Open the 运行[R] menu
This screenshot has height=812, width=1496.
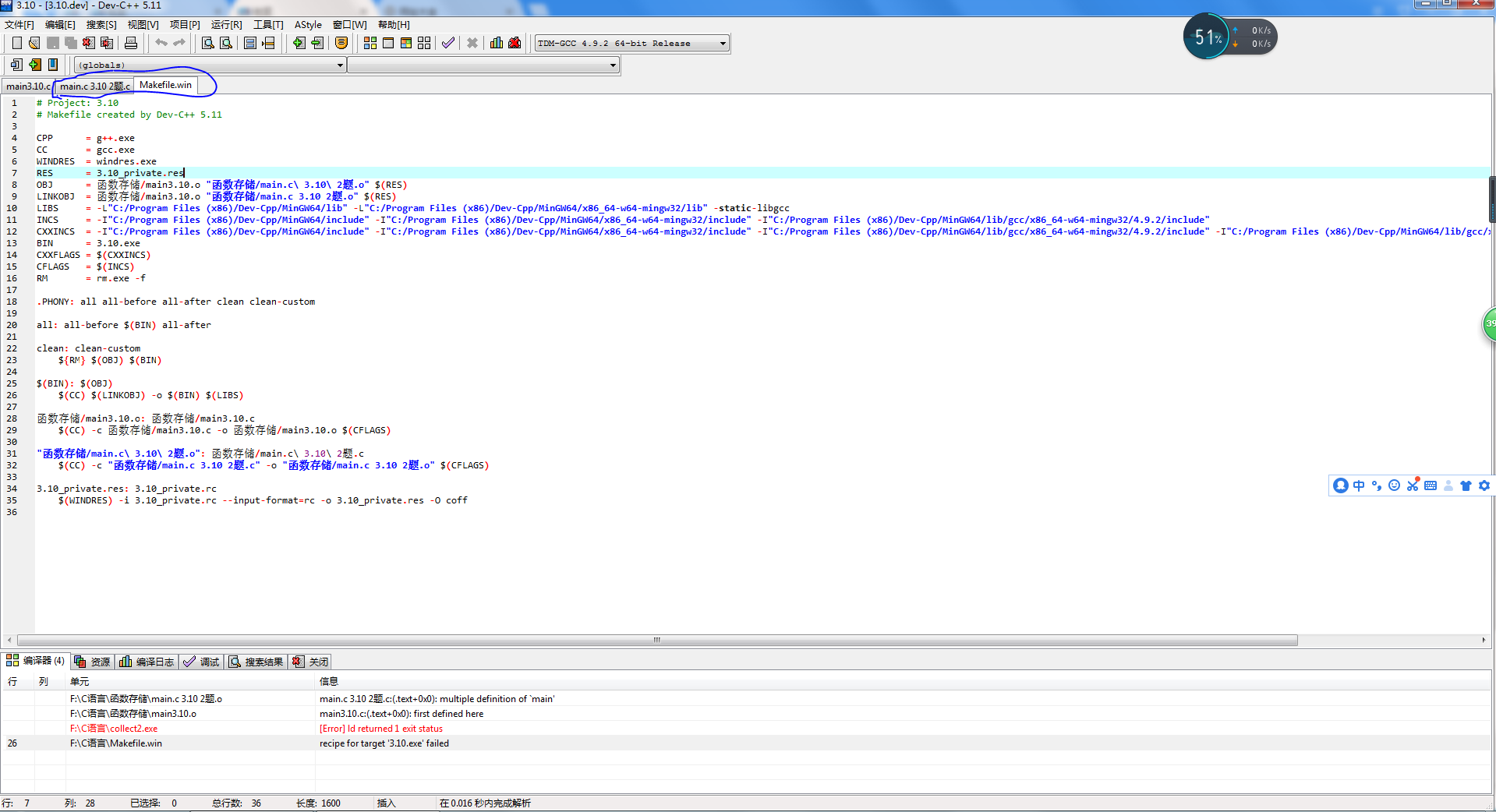(x=226, y=25)
